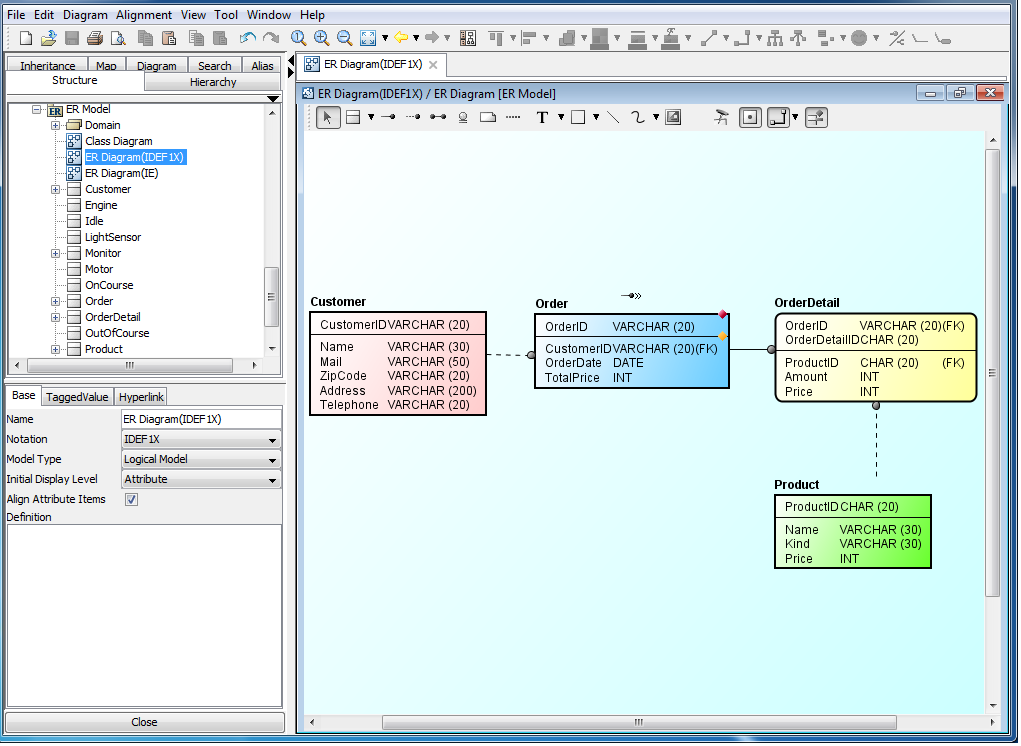Collapse the ER Model root node
Image resolution: width=1021 pixels, height=746 pixels.
(37, 110)
